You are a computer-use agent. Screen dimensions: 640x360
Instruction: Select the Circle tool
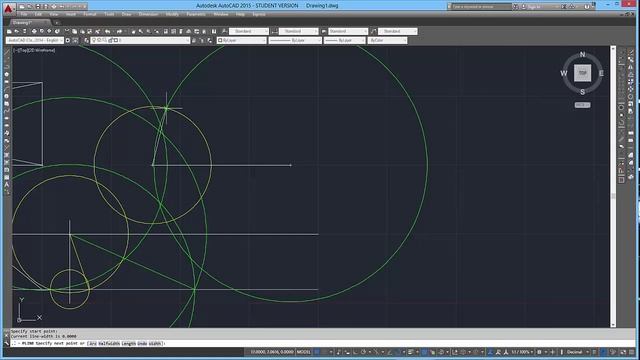(x=7, y=96)
